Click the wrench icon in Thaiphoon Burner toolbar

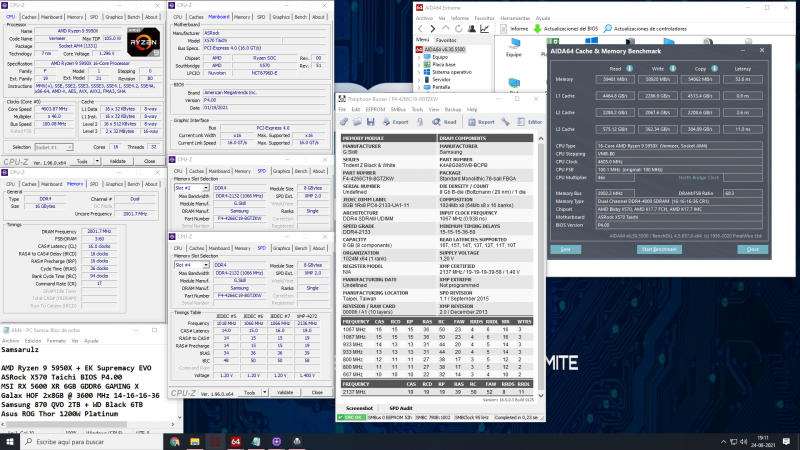[505, 122]
